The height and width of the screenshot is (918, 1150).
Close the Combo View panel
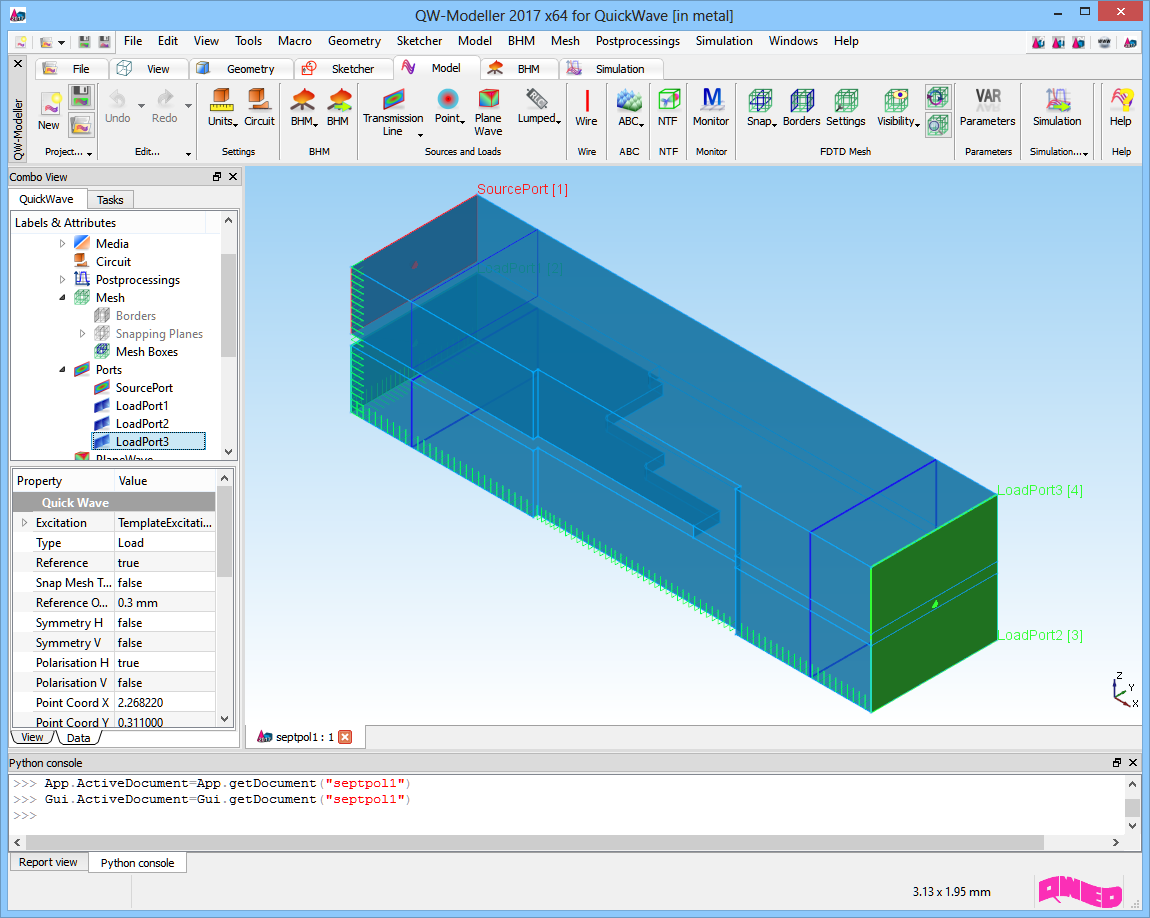233,177
